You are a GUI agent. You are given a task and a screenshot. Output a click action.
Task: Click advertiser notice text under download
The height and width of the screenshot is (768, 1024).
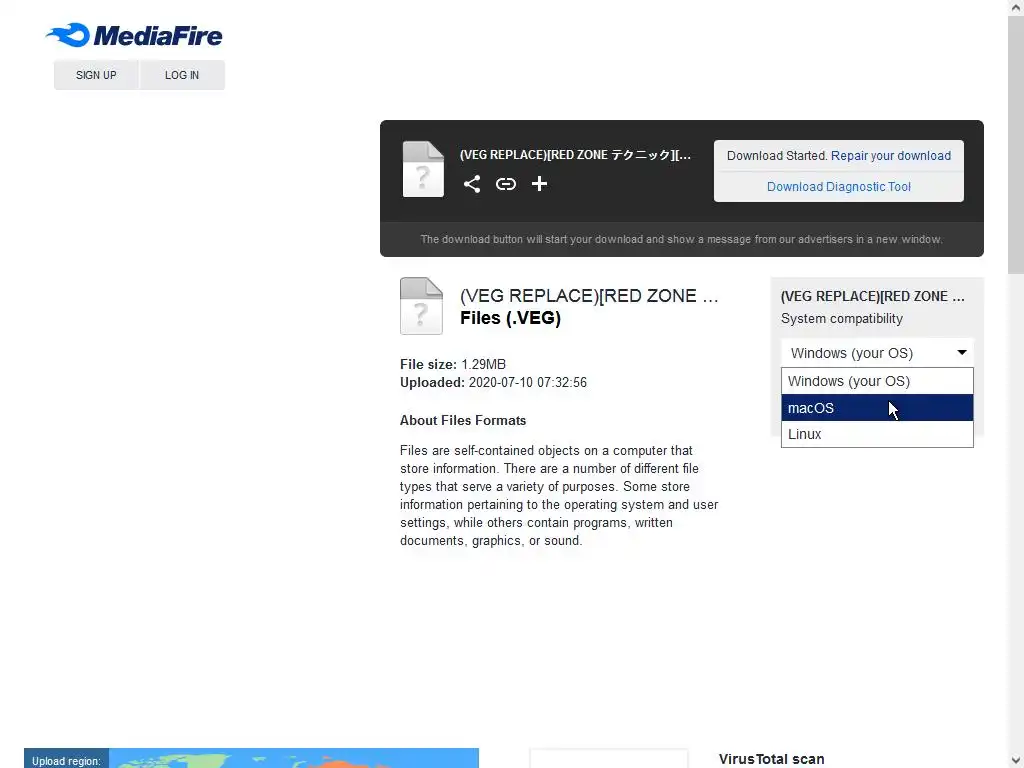click(681, 239)
